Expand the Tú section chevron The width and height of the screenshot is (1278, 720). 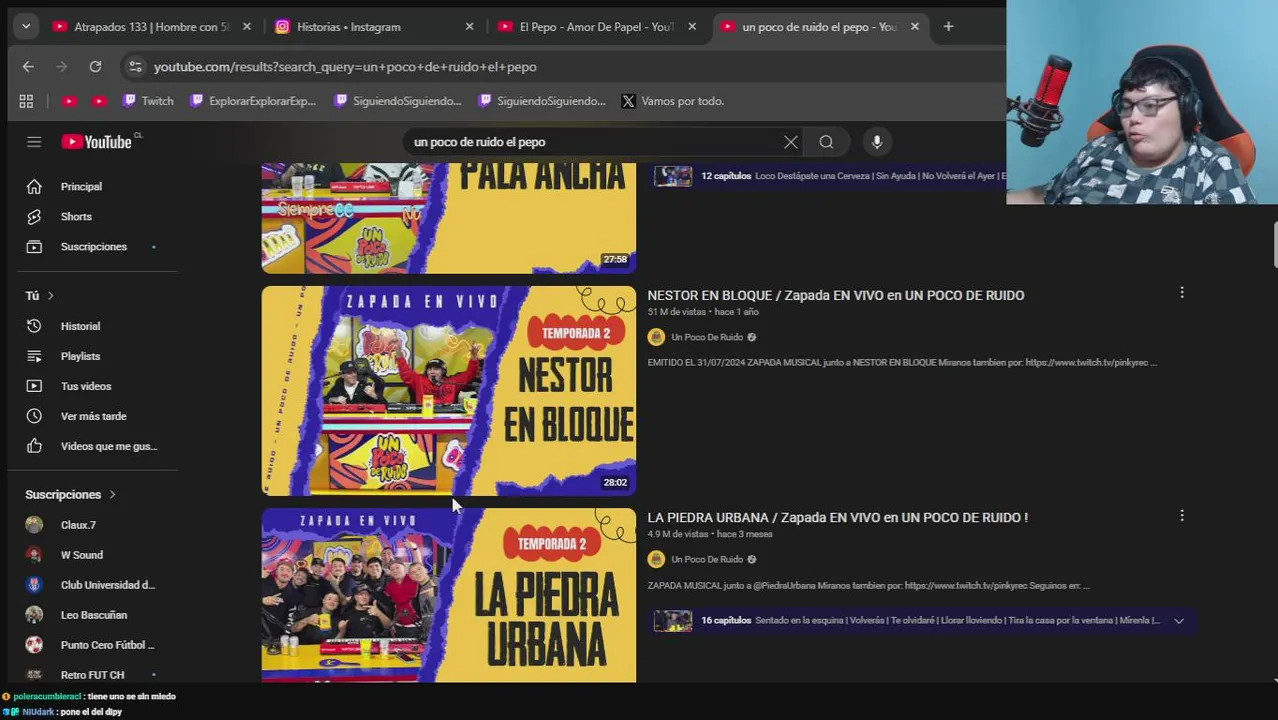coord(50,296)
